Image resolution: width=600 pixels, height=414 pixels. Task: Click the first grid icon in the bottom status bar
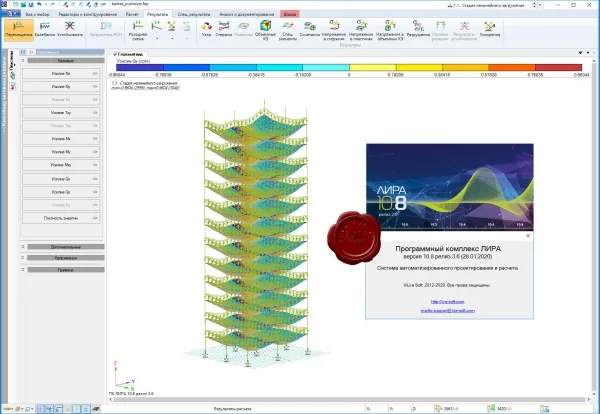(41, 409)
